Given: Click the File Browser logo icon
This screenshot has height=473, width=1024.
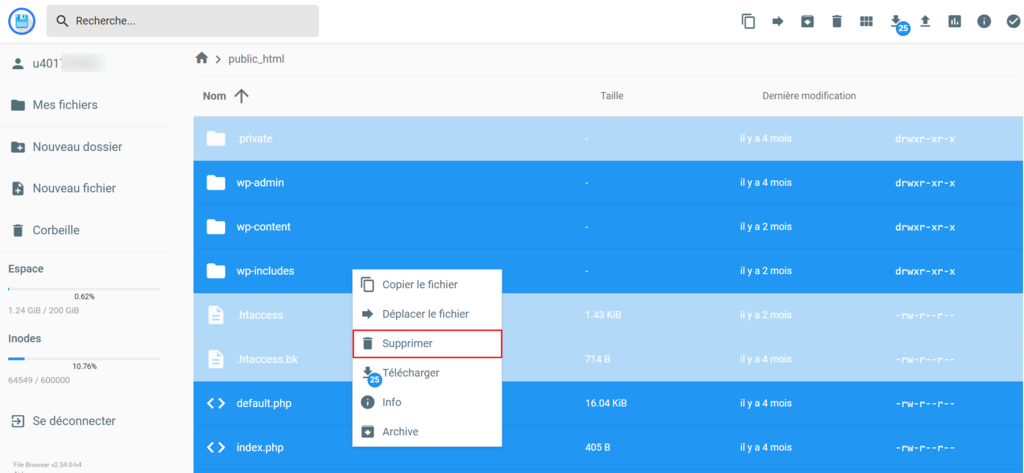Looking at the screenshot, I should (x=22, y=21).
